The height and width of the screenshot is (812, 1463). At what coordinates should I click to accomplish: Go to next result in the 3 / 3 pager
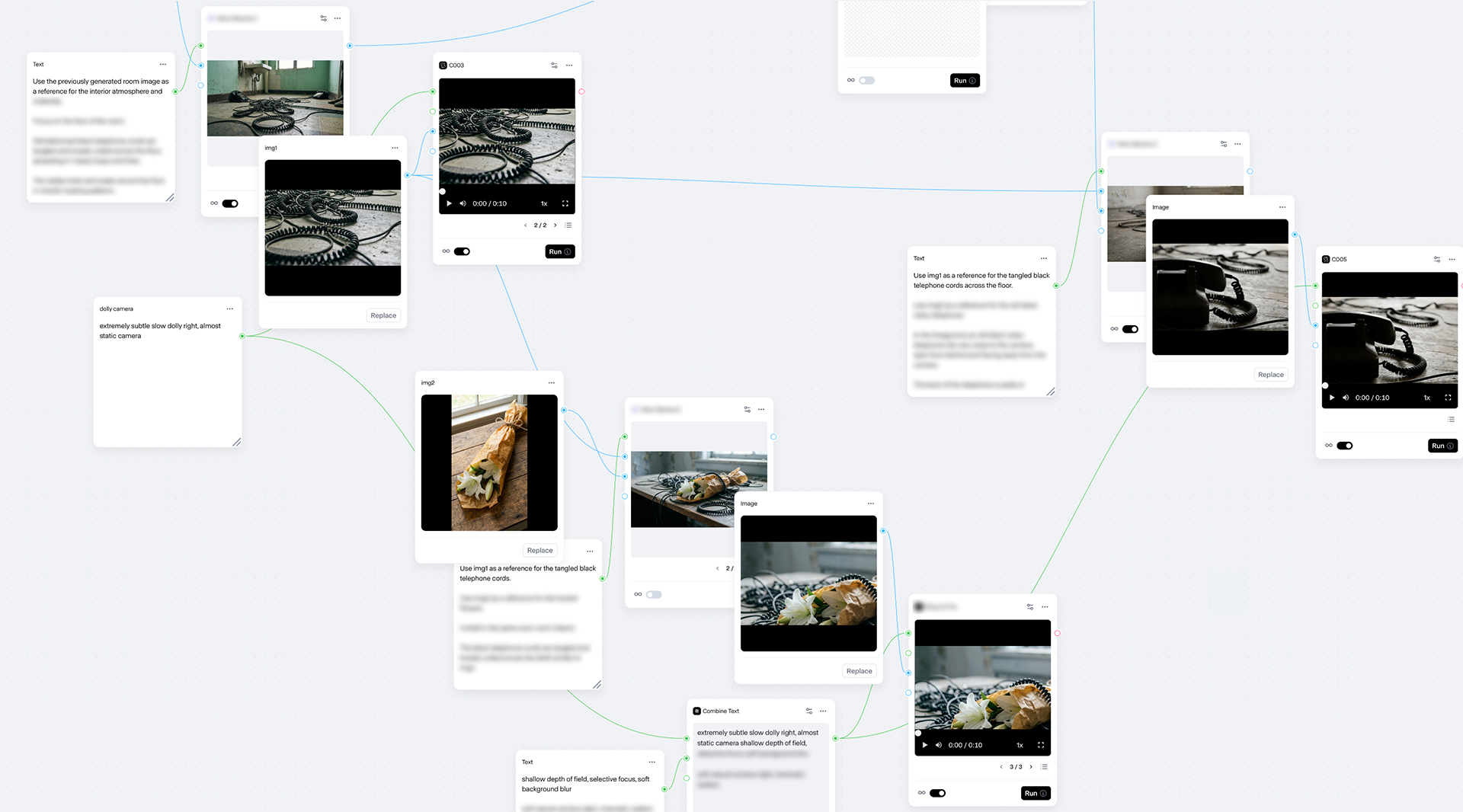click(x=1031, y=767)
